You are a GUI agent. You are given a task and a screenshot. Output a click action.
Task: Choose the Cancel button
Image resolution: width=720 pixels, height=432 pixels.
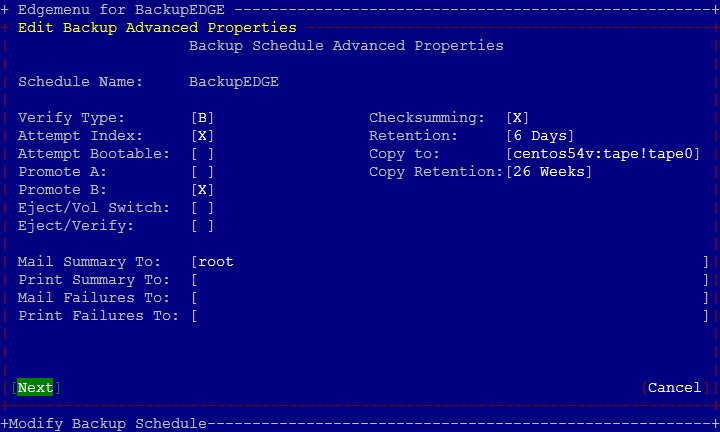[675, 387]
